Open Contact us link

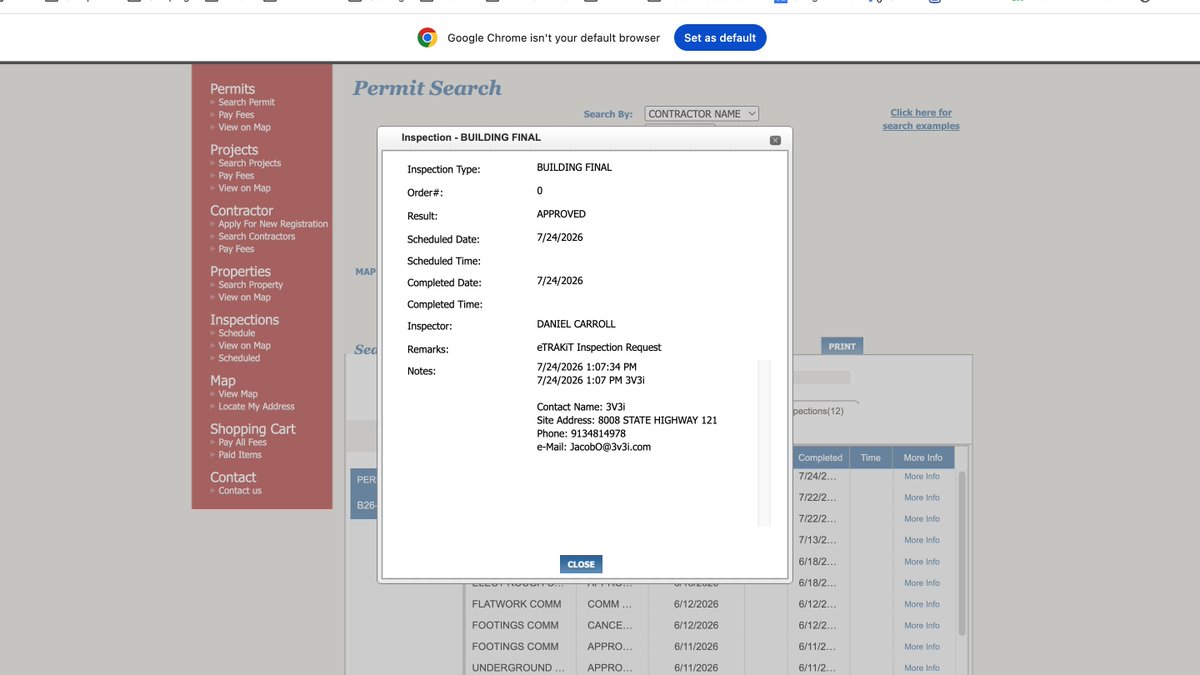(x=240, y=491)
